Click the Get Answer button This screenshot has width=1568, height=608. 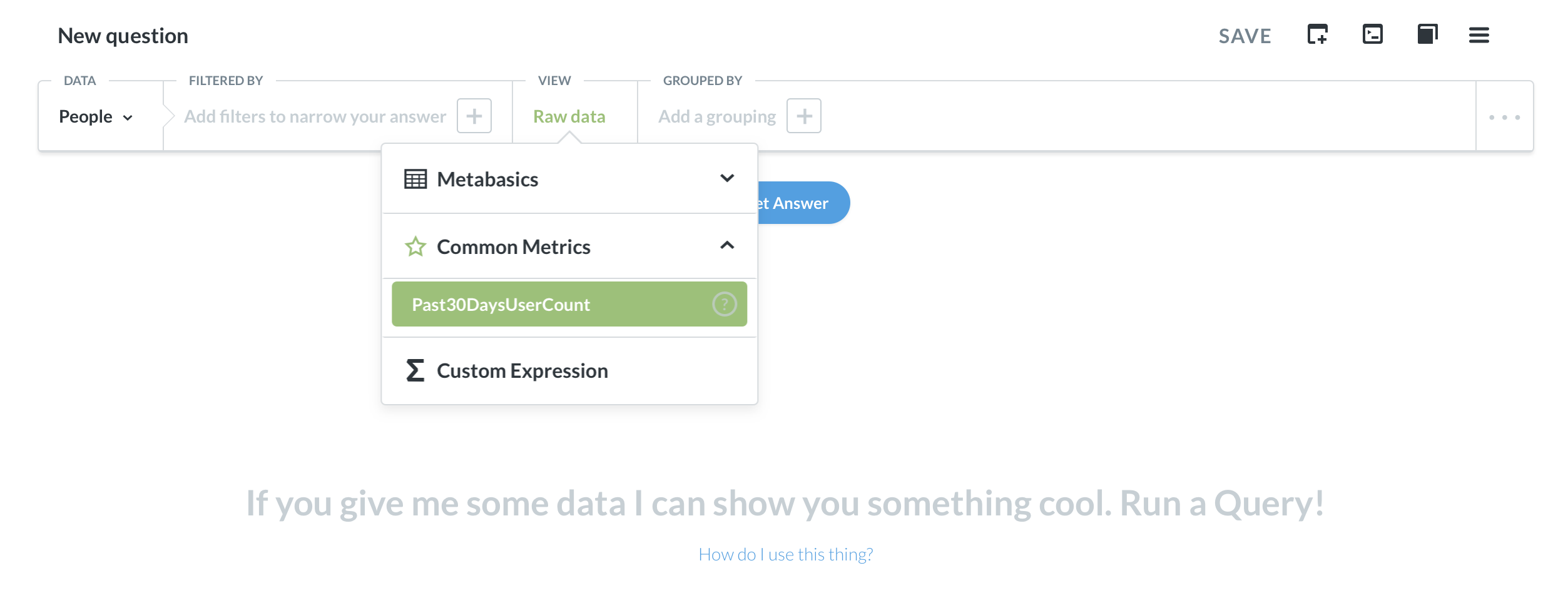[803, 203]
